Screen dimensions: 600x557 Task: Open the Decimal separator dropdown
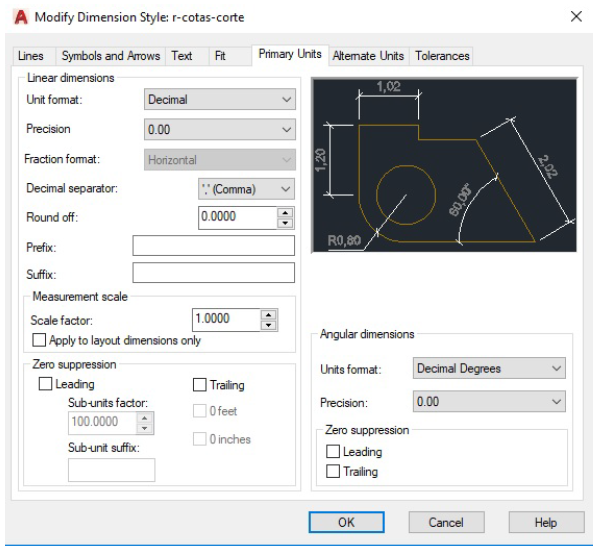point(246,189)
